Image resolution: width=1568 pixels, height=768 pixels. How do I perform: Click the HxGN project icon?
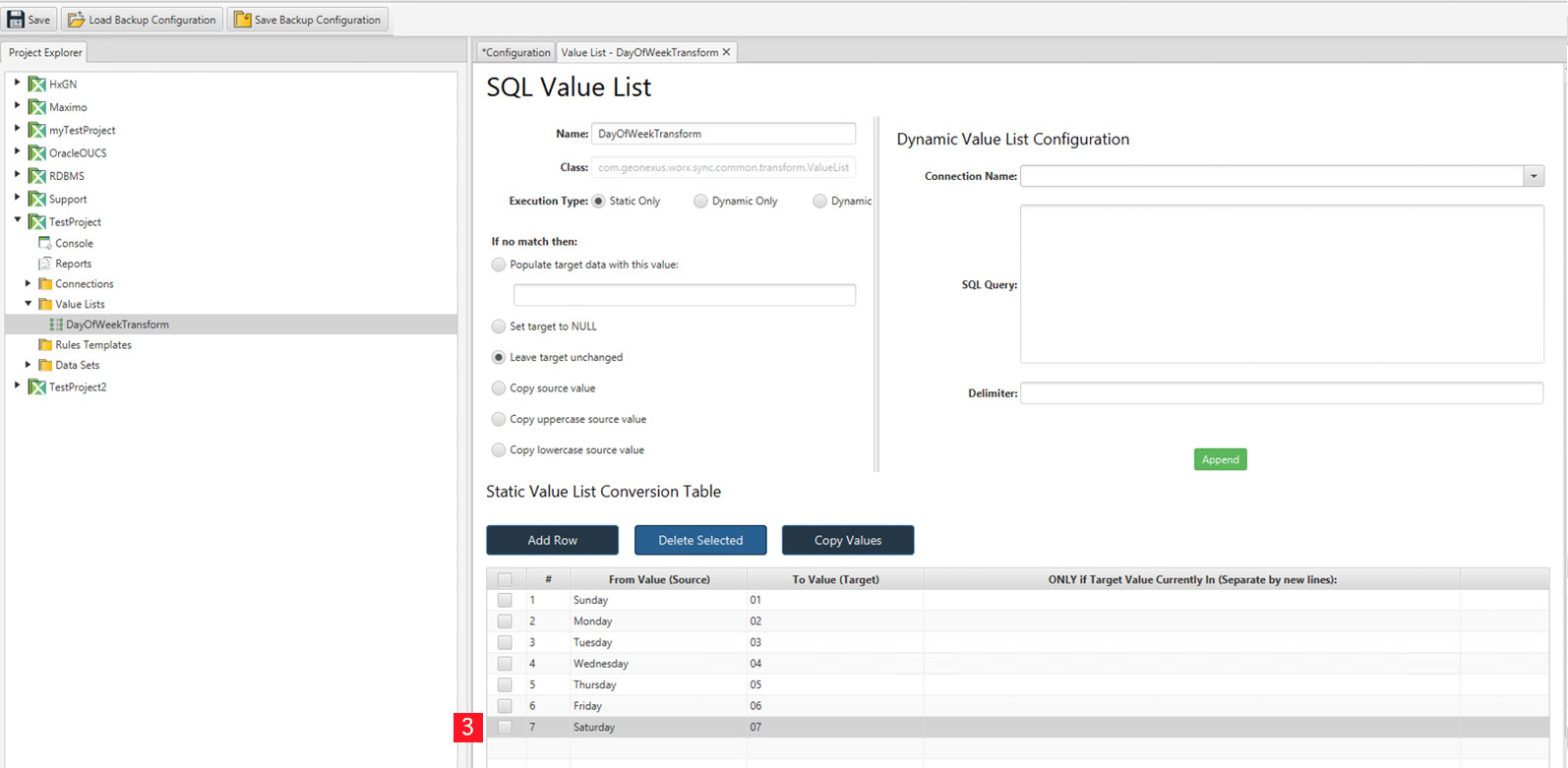(37, 85)
